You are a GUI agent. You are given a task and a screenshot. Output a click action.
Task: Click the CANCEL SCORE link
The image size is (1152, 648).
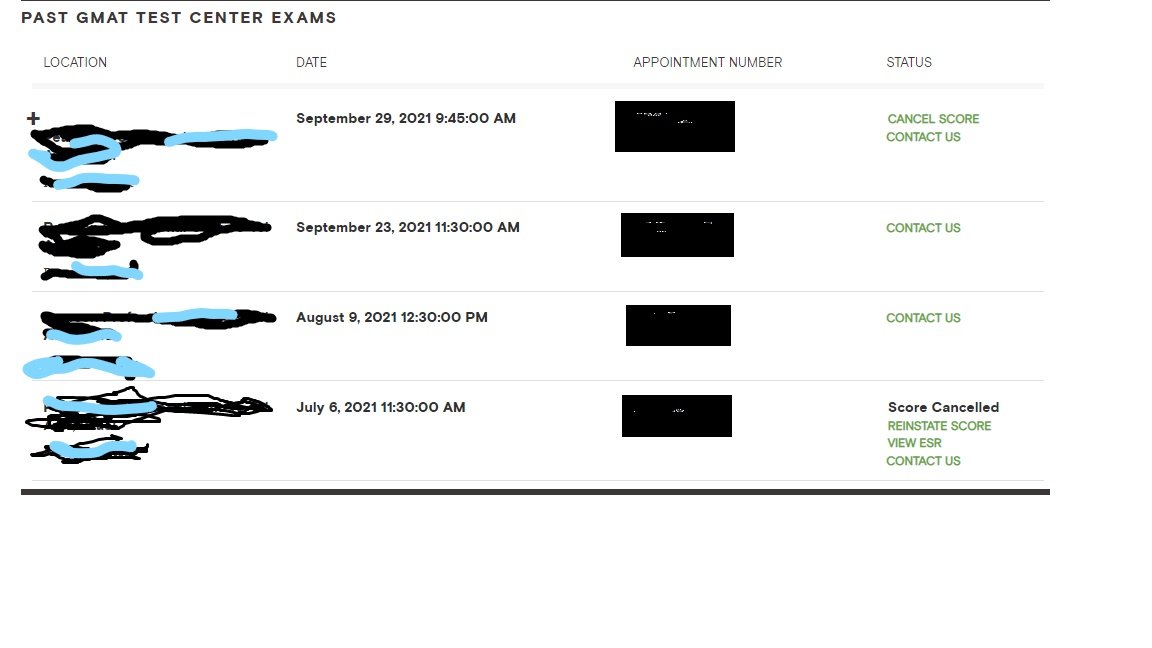[933, 119]
